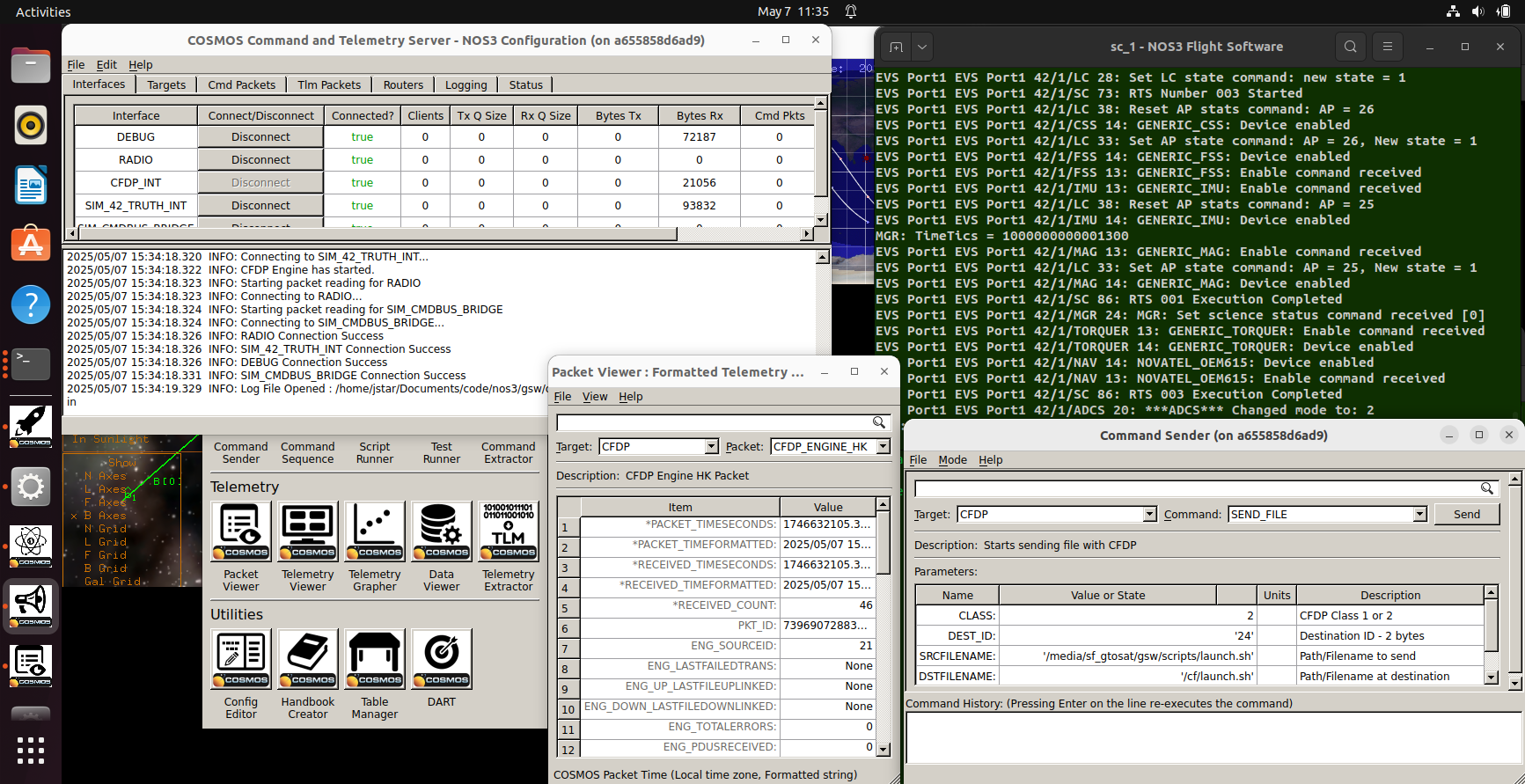The width and height of the screenshot is (1525, 784).
Task: Open the clock showing May 7 11:35
Action: (x=793, y=11)
